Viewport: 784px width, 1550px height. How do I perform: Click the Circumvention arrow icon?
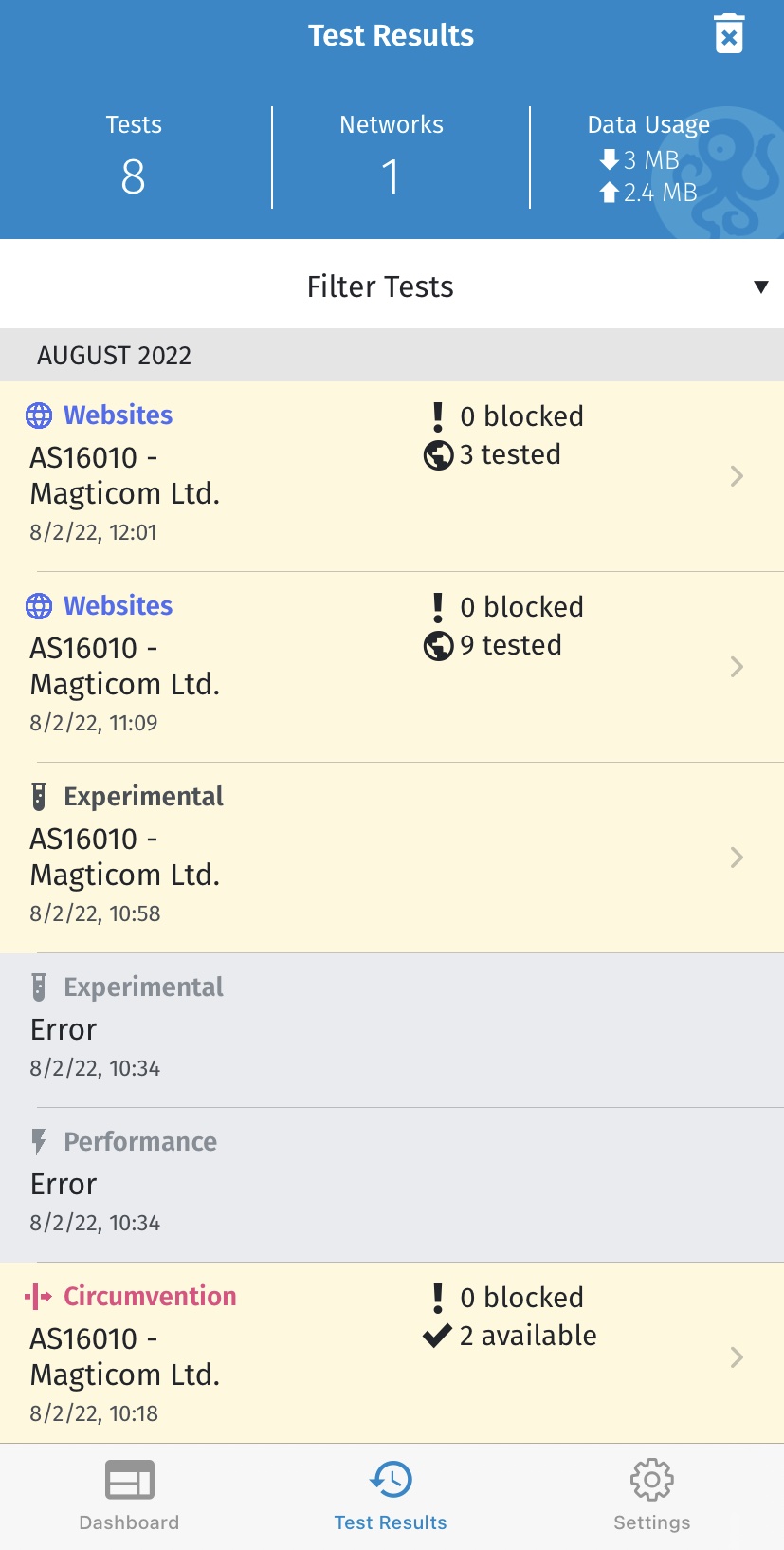coord(39,1297)
